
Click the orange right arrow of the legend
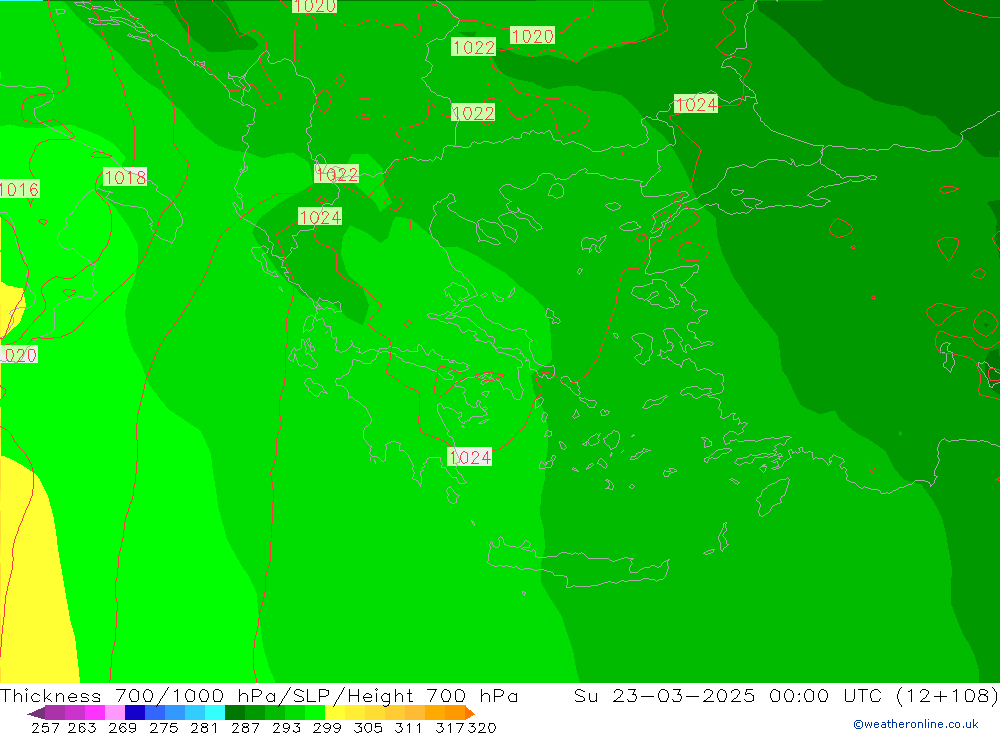(470, 713)
